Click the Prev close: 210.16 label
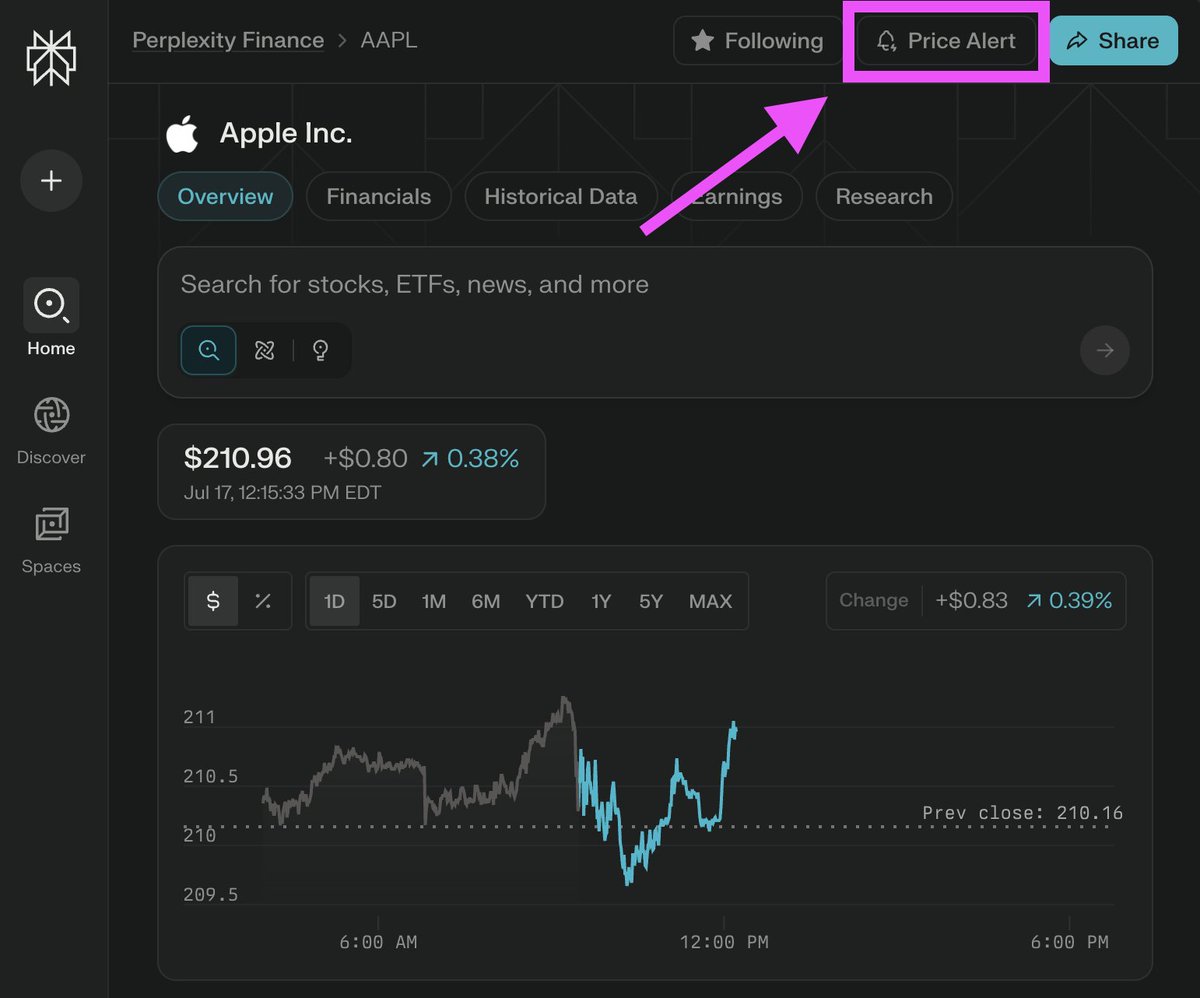 click(x=1022, y=813)
